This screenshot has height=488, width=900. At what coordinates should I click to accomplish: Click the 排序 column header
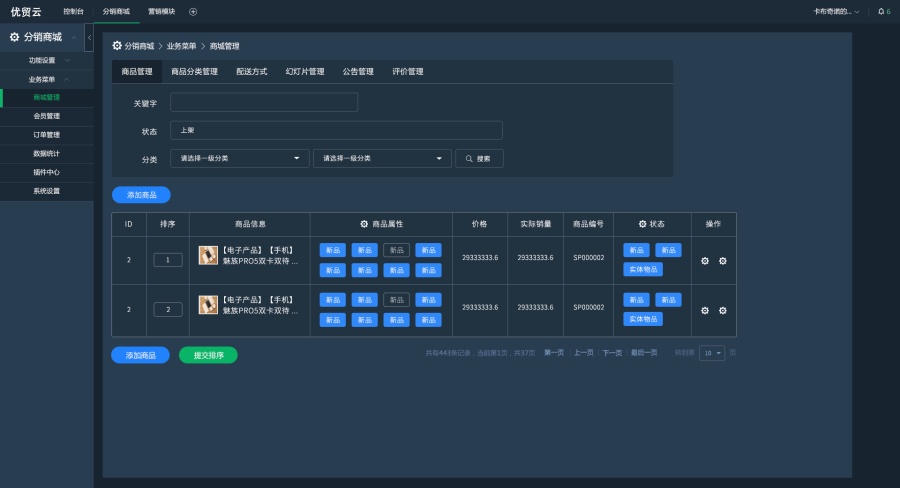coord(168,224)
